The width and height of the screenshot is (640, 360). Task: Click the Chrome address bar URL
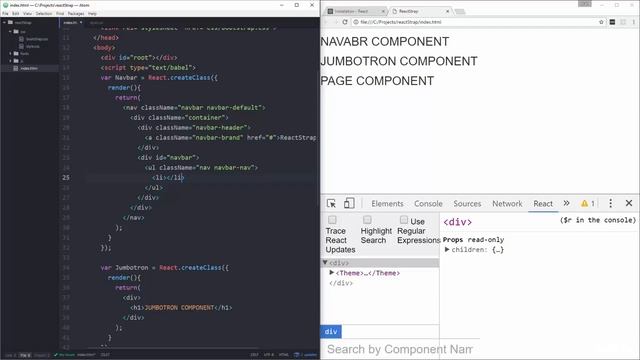click(401, 22)
